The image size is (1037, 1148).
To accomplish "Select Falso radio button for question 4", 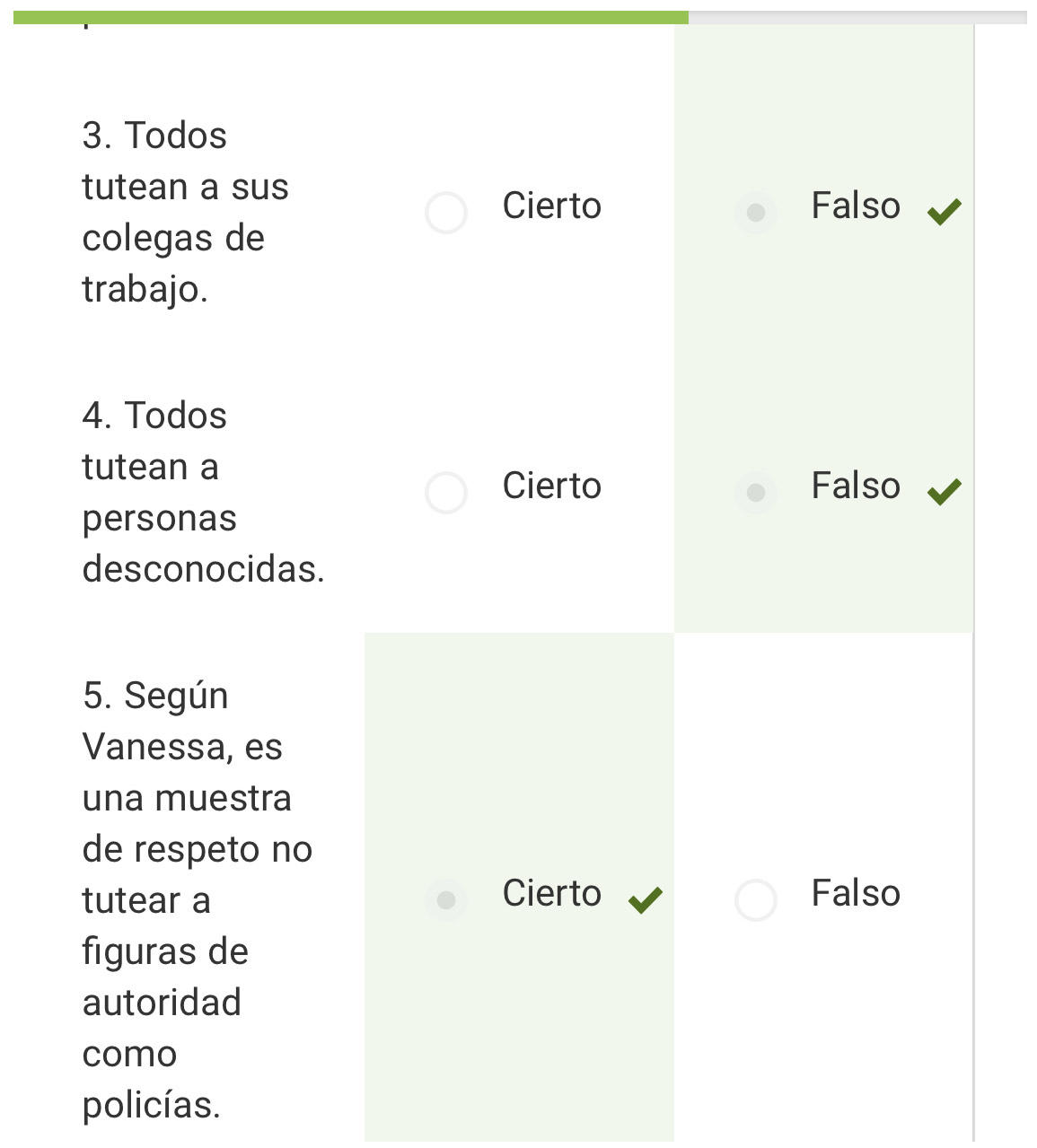I will tap(756, 493).
